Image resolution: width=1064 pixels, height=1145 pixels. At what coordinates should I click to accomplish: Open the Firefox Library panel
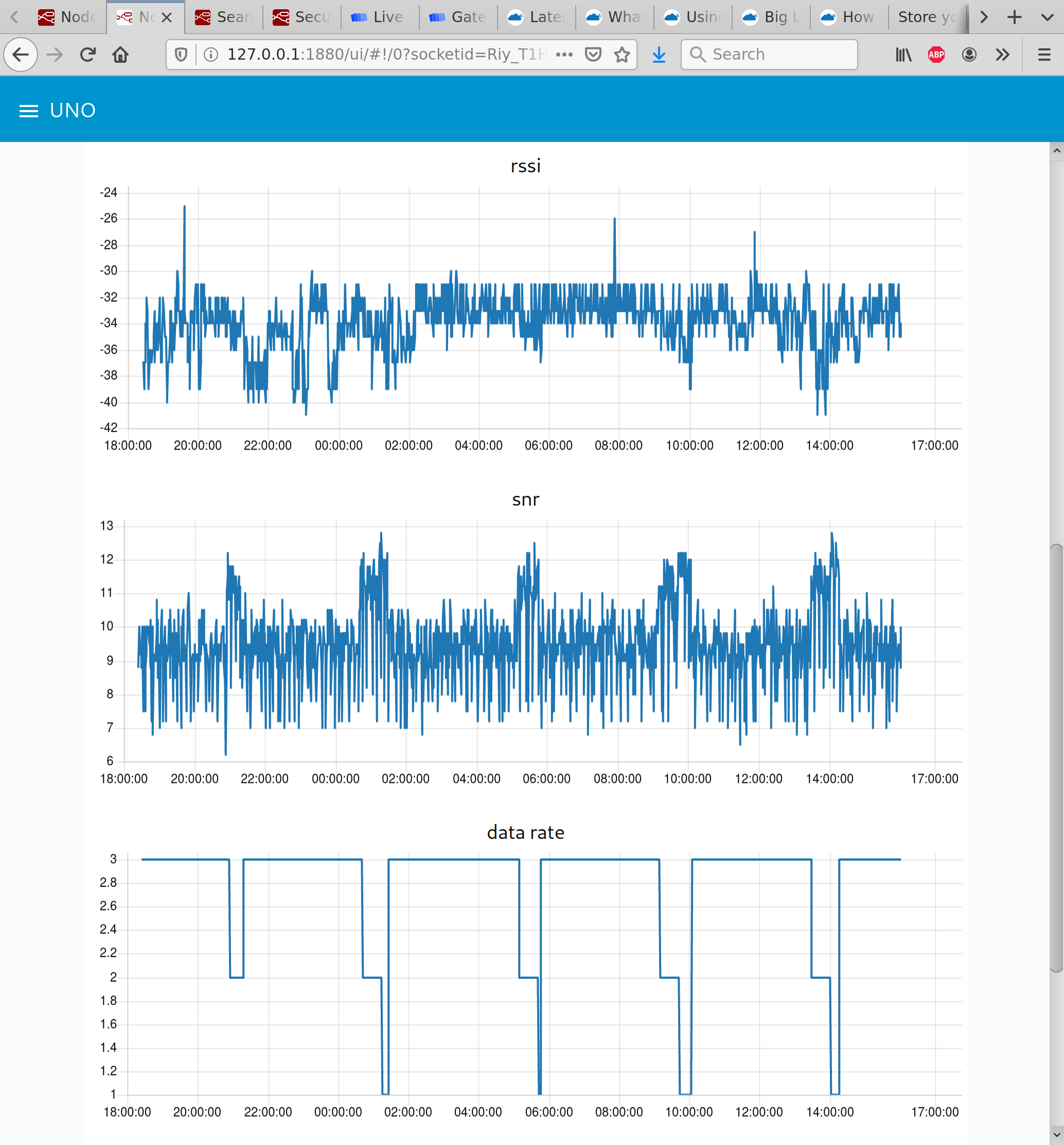[x=903, y=54]
